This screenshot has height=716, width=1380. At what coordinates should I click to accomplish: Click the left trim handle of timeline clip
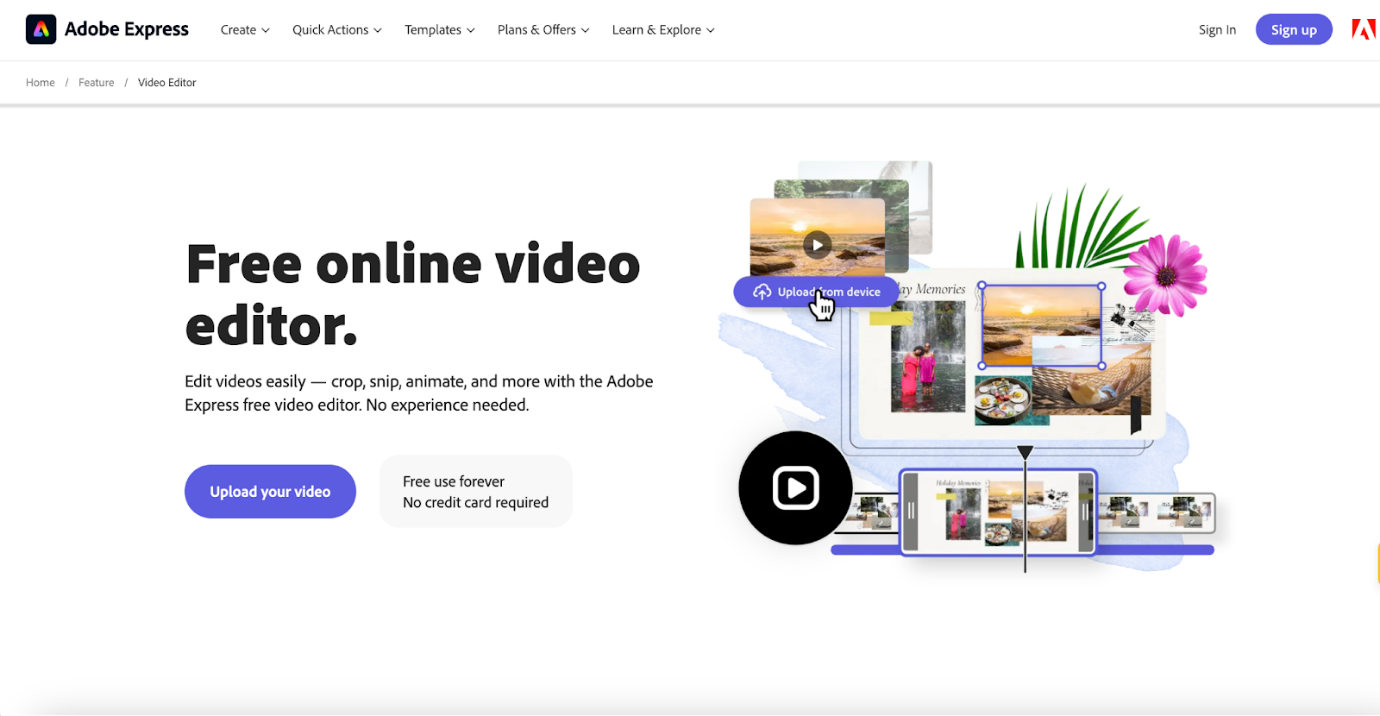tap(911, 512)
